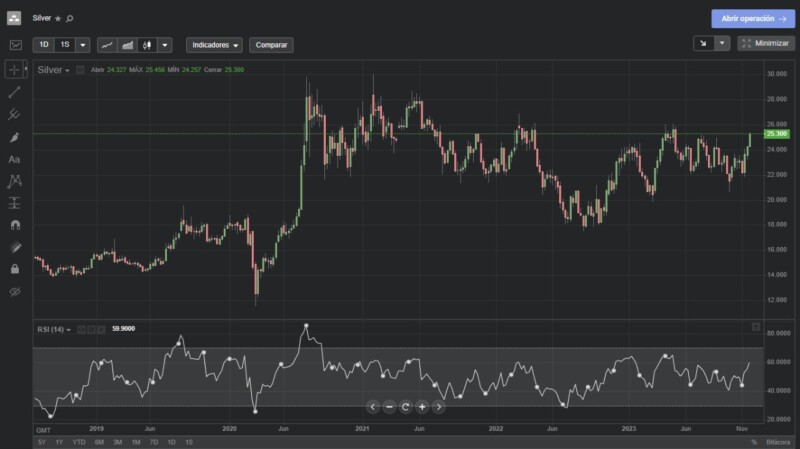The image size is (800, 449).
Task: Select the crosshair cursor tool
Action: (14, 70)
